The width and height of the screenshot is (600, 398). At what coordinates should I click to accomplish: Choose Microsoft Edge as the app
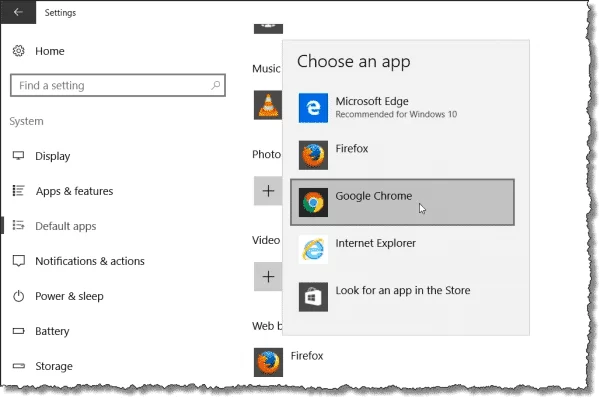pos(402,108)
